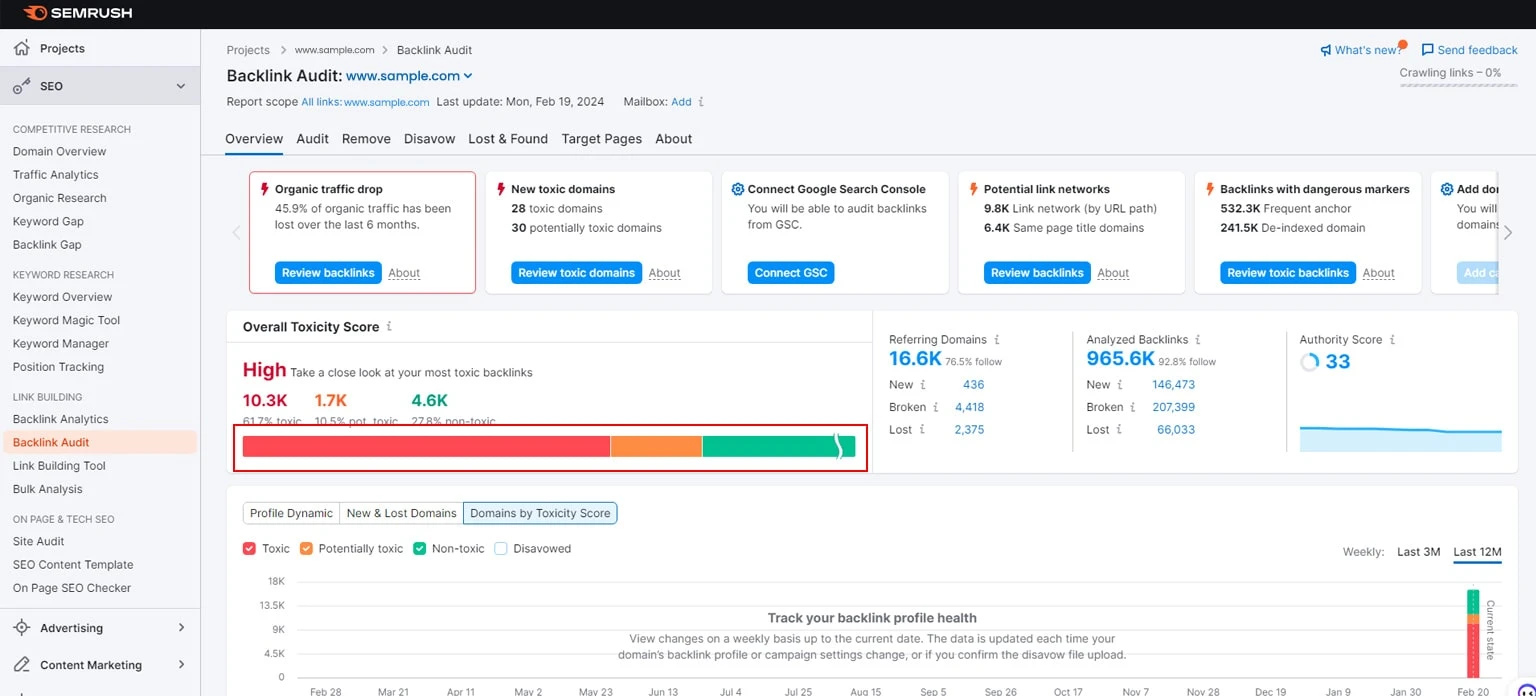Click info icon beside New analyzed backlinks
The image size is (1536, 696).
tap(1120, 385)
